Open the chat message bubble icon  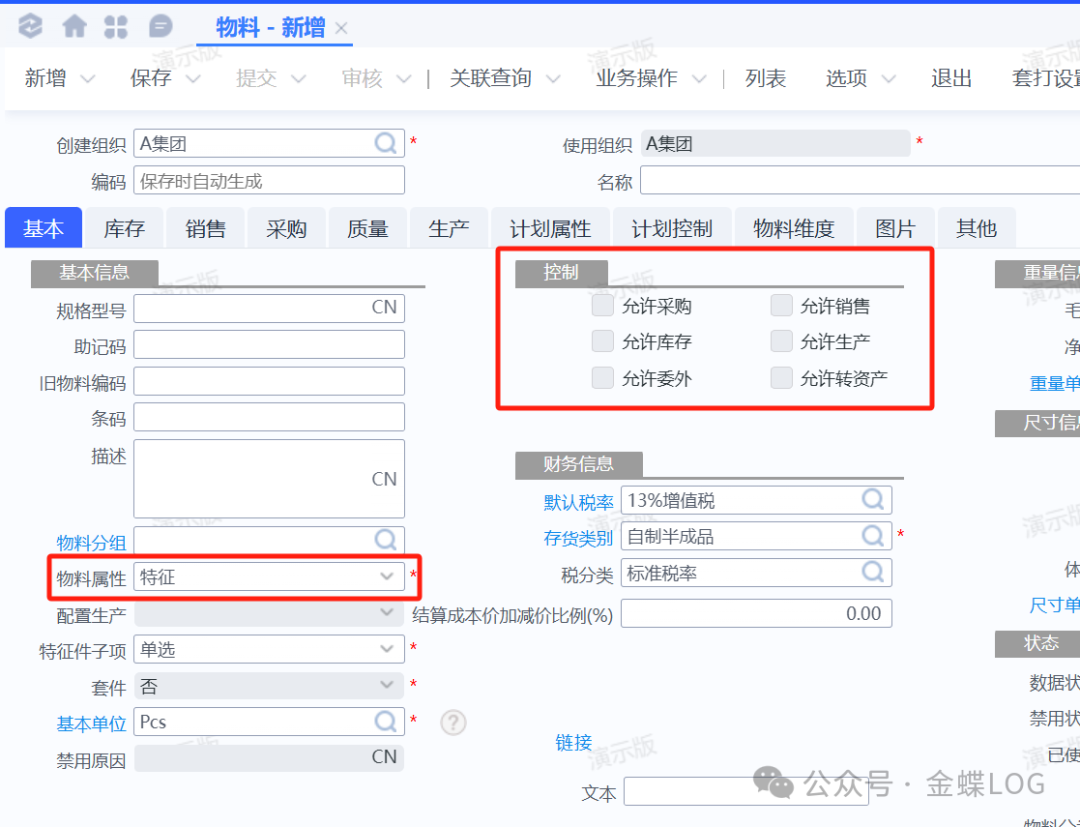(x=160, y=26)
